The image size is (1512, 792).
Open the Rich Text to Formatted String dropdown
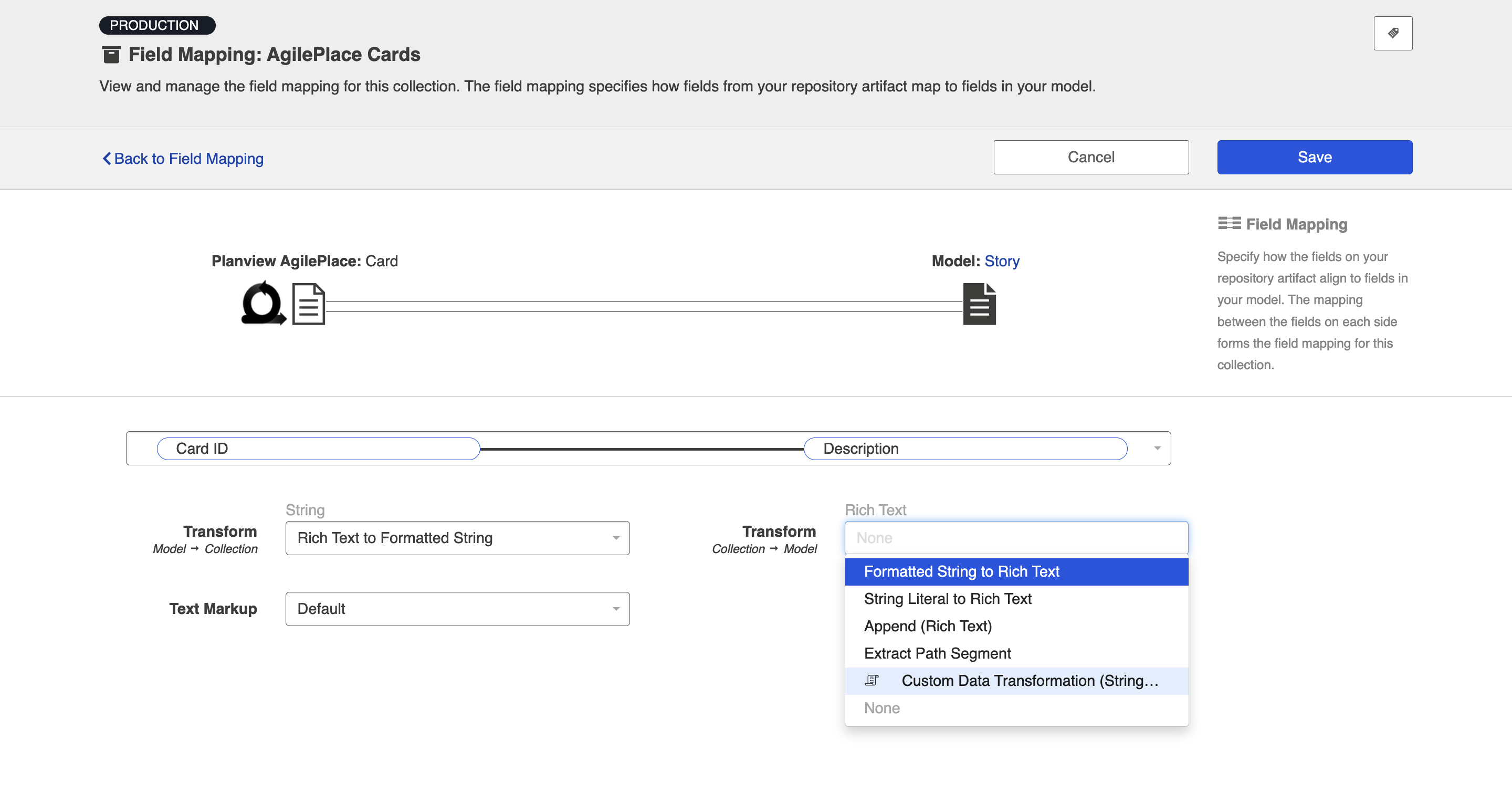click(x=457, y=538)
